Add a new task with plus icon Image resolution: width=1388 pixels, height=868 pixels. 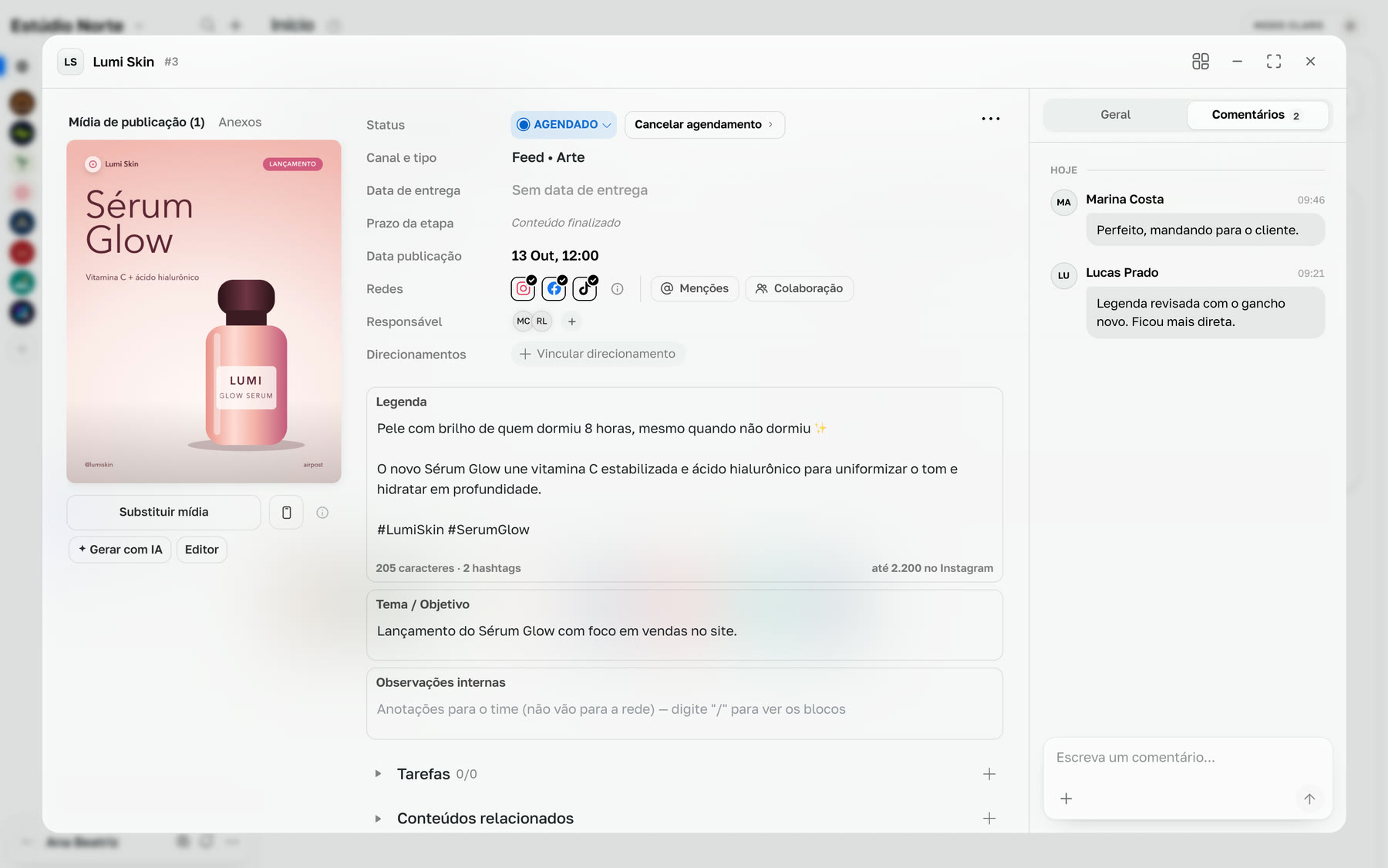[989, 774]
